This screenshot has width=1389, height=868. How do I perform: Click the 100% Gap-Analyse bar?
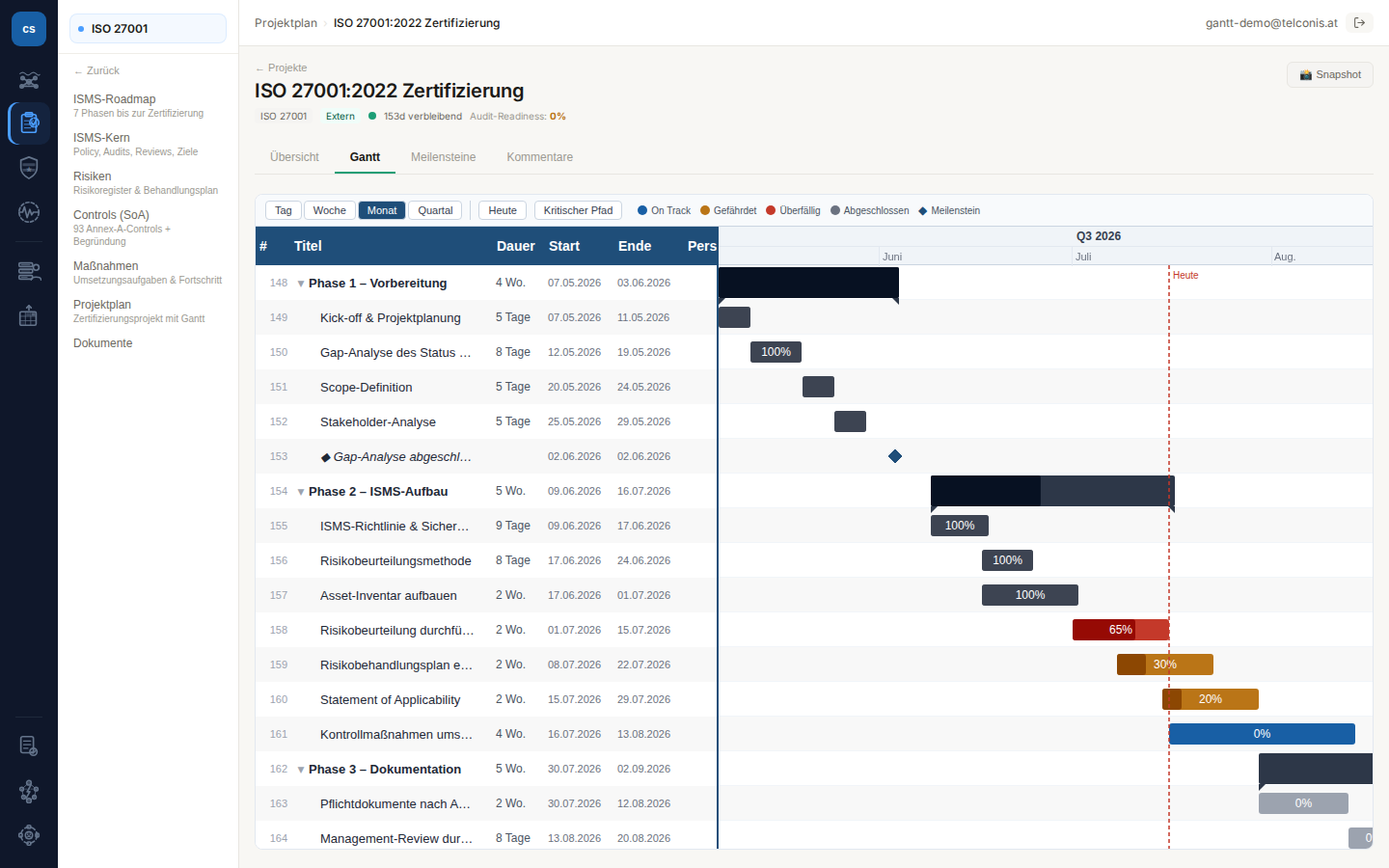point(776,352)
